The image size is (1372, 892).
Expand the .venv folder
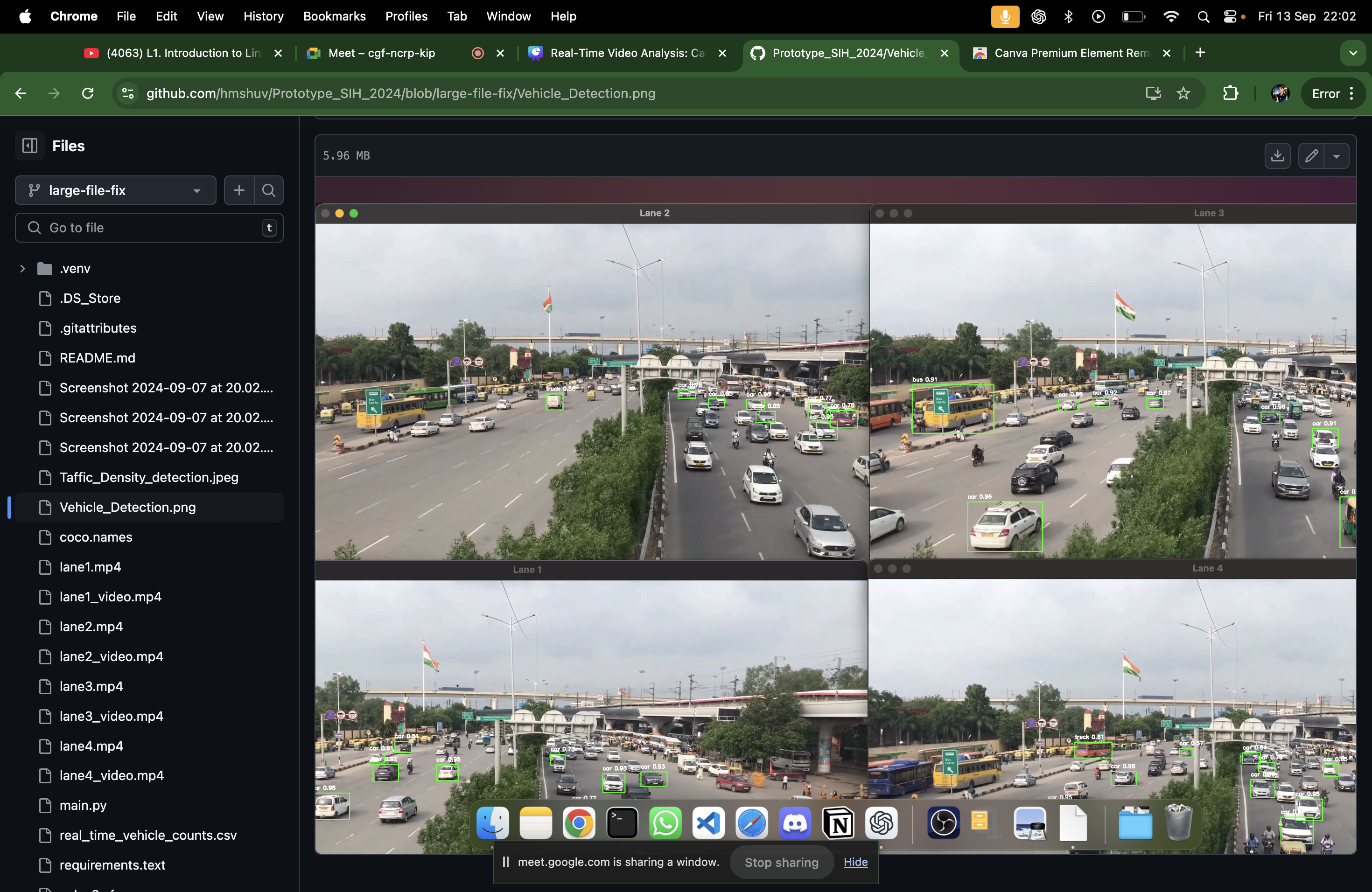click(x=22, y=269)
